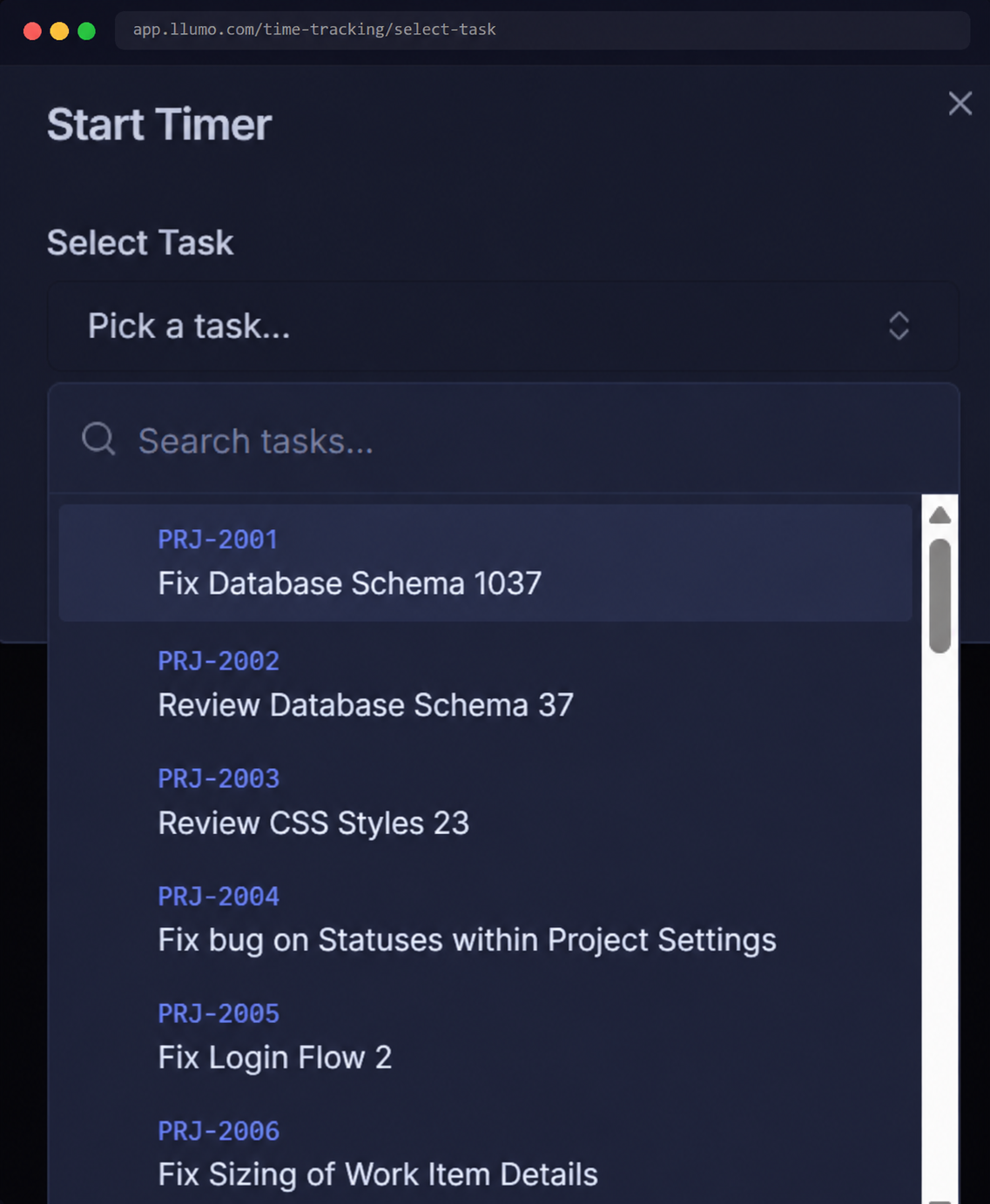Image resolution: width=990 pixels, height=1204 pixels.
Task: Click the PRJ-2003 task ID
Action: [x=219, y=779]
